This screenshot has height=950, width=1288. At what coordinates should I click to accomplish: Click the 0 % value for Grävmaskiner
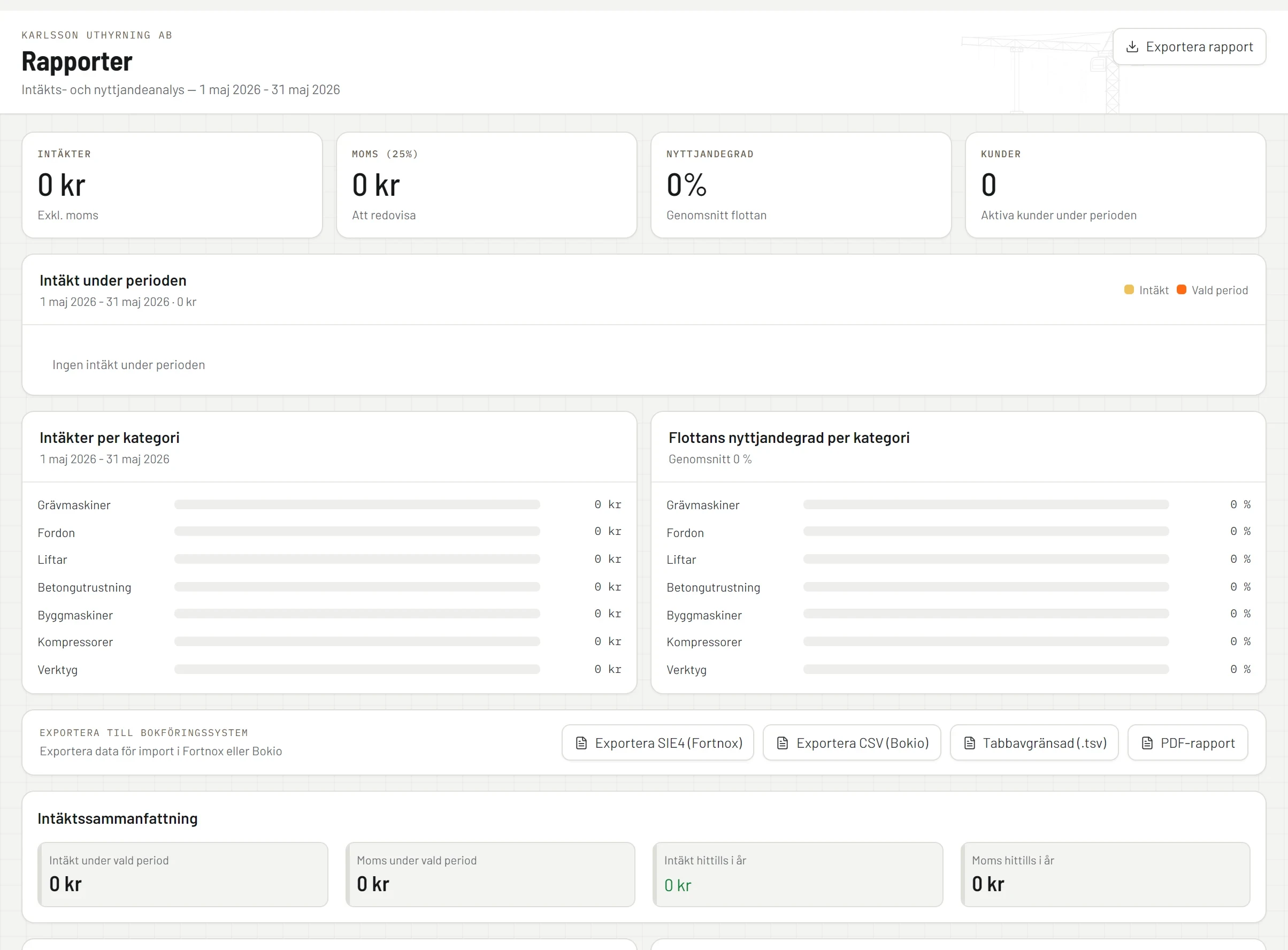click(x=1240, y=504)
